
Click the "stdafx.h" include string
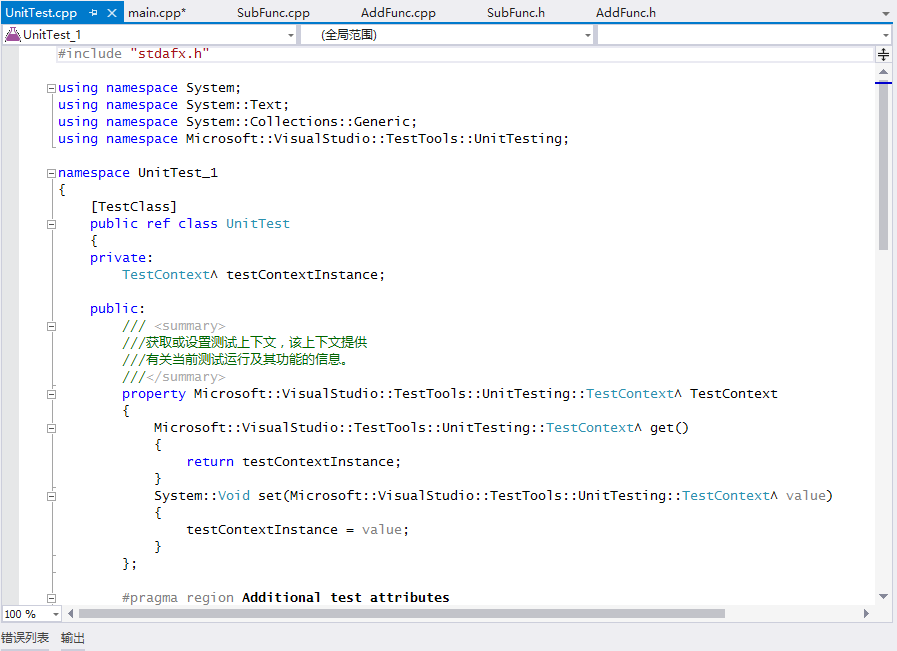tap(169, 54)
